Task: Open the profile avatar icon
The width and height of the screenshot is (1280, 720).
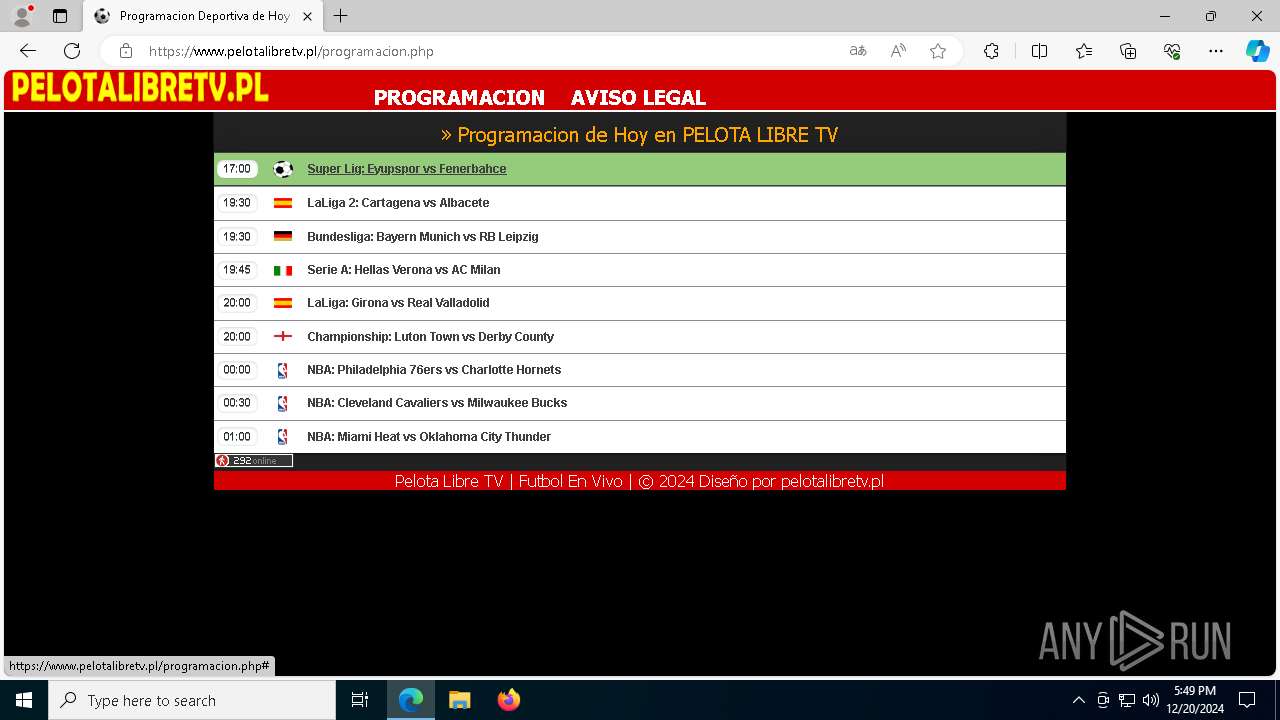Action: pos(21,16)
